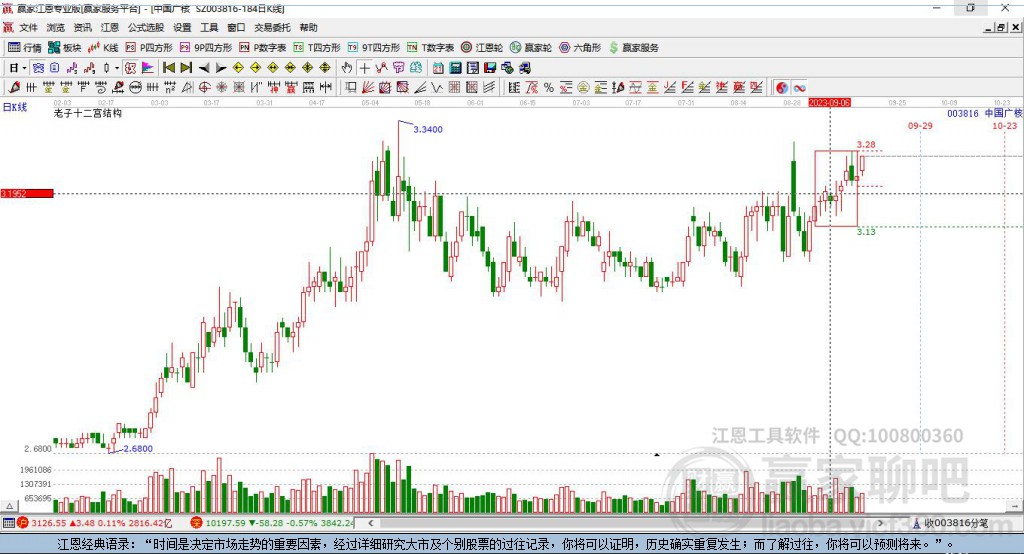Open the 帮助 menu
The height and width of the screenshot is (554, 1024).
[308, 27]
